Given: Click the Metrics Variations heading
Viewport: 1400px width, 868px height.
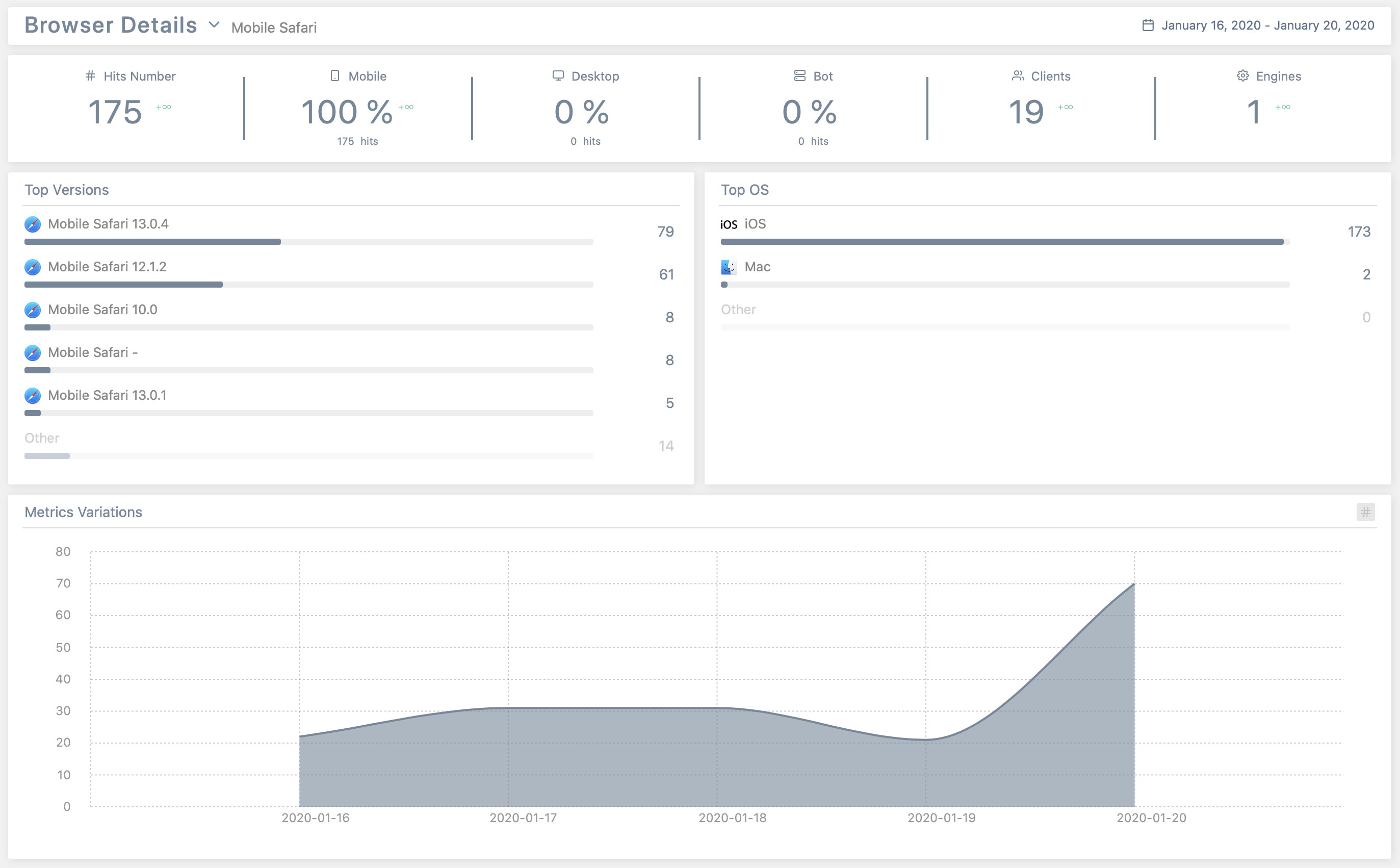Looking at the screenshot, I should (x=83, y=512).
